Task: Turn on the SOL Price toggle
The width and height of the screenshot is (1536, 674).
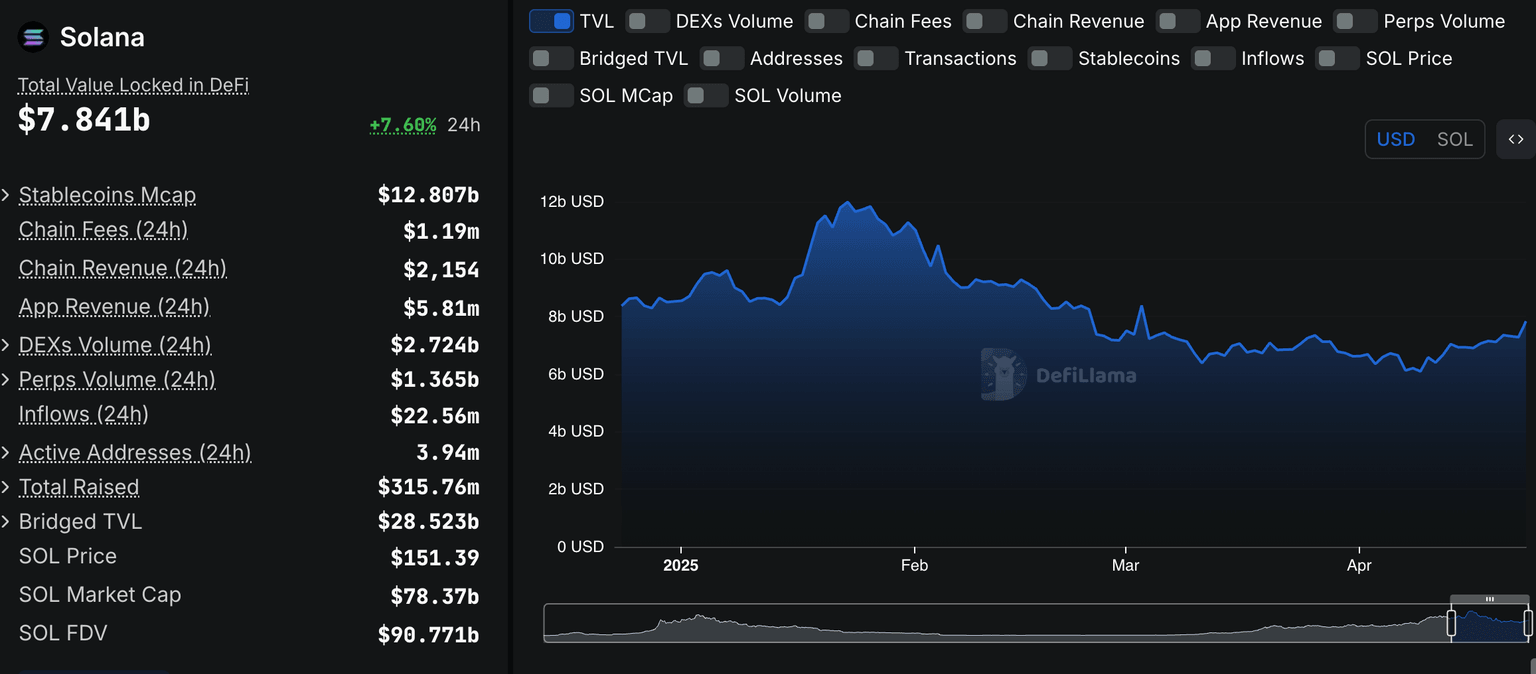Action: click(x=1337, y=58)
